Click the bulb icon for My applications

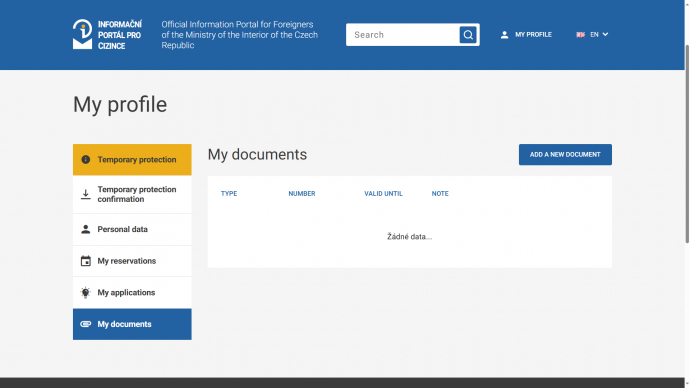[x=85, y=293]
